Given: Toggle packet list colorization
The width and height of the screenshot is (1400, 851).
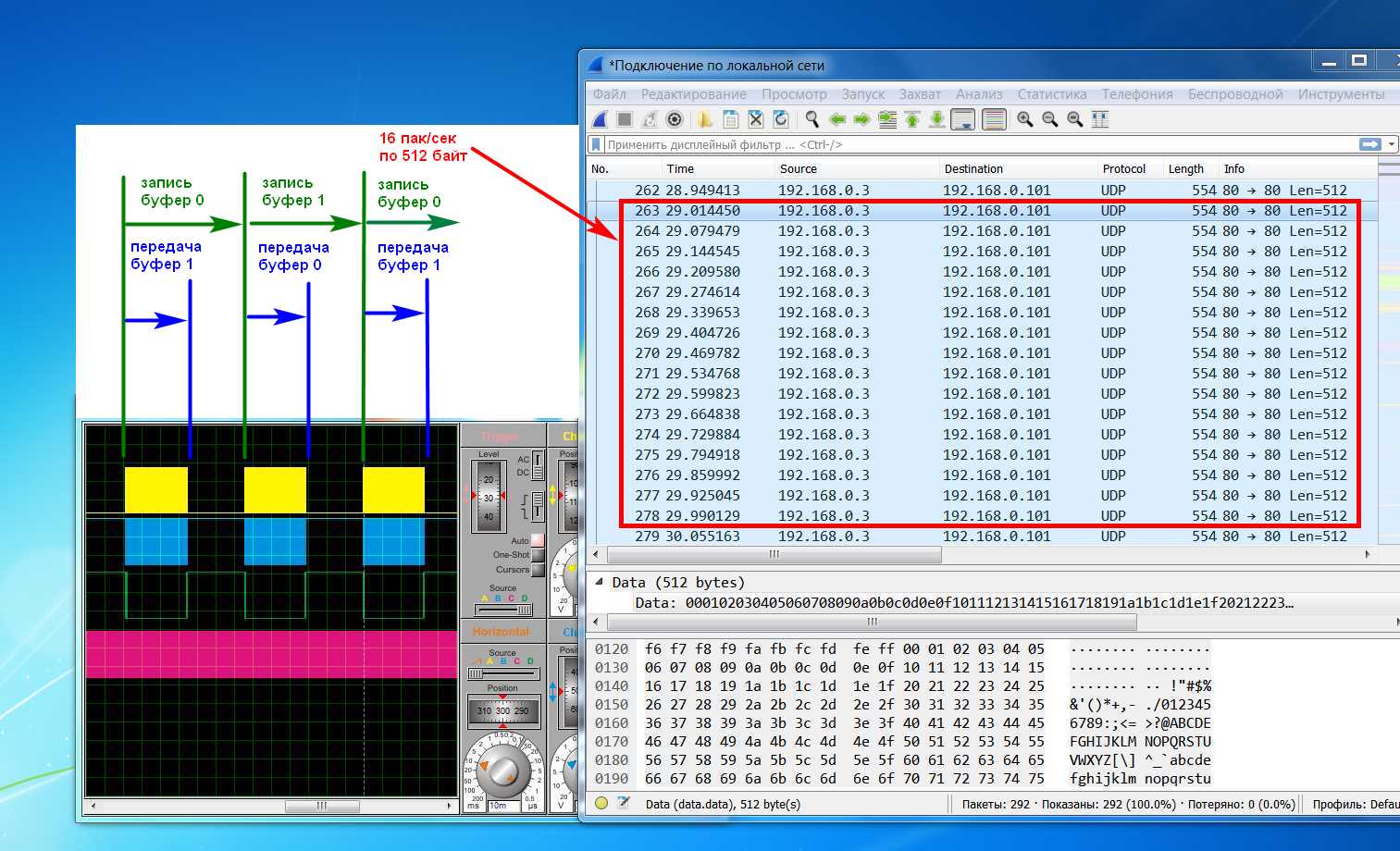Looking at the screenshot, I should [994, 119].
